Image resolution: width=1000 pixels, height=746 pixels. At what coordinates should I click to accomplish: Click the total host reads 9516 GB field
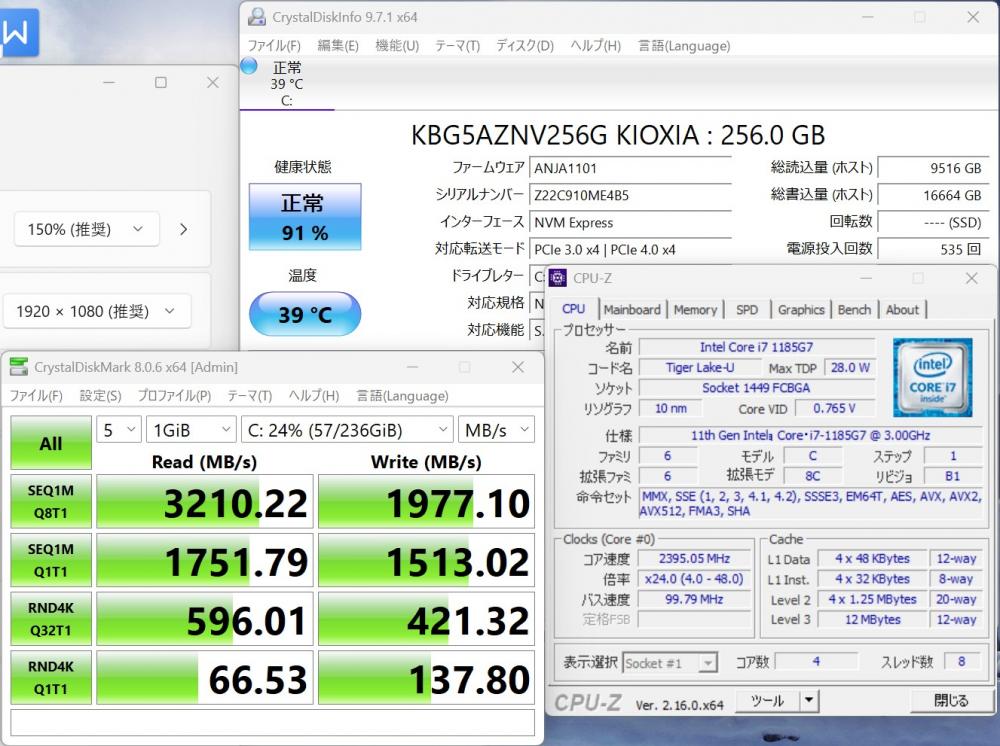[934, 168]
